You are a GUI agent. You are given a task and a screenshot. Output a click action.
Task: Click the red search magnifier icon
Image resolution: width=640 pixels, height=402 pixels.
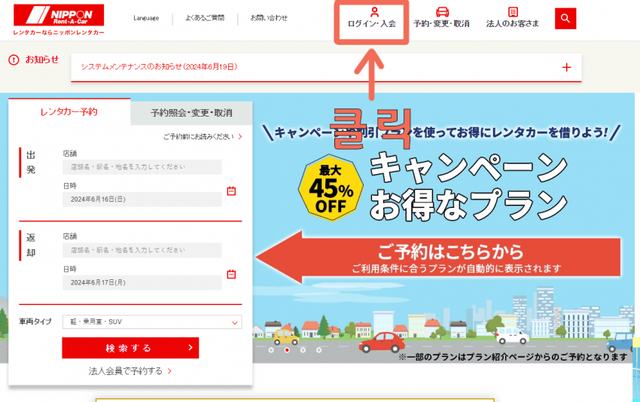[x=566, y=19]
